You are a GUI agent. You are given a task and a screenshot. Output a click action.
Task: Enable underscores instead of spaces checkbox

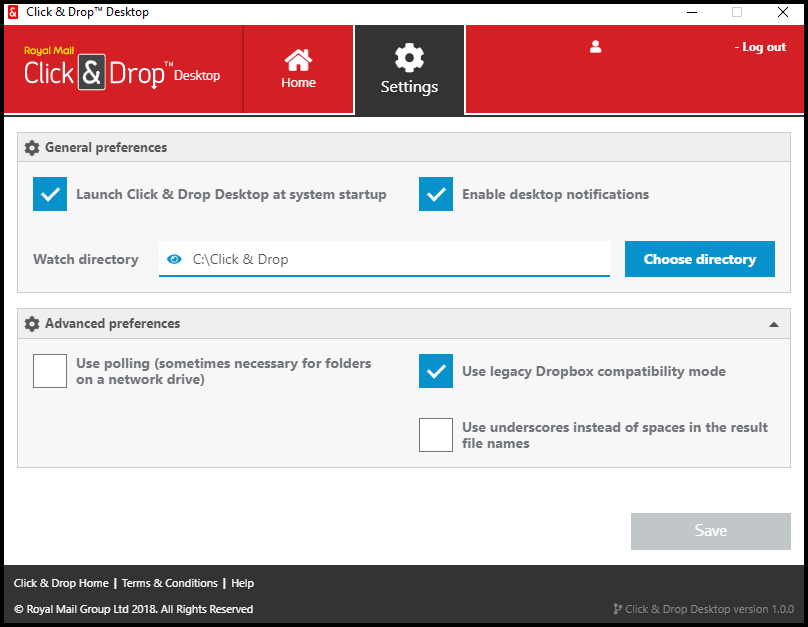click(436, 435)
